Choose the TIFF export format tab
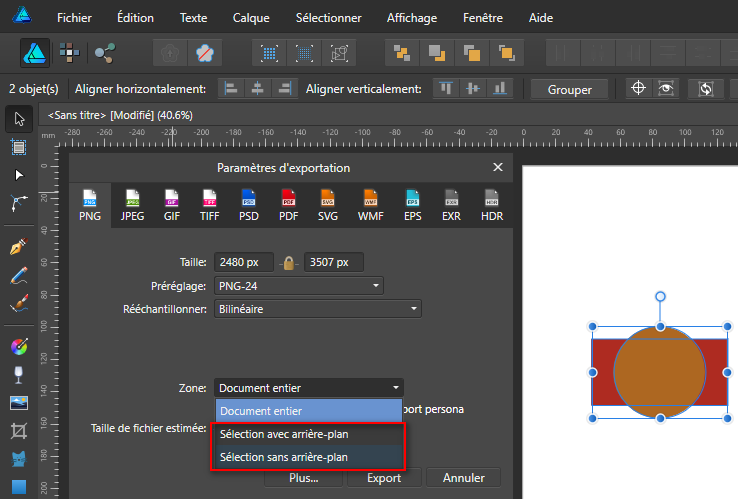 tap(209, 205)
